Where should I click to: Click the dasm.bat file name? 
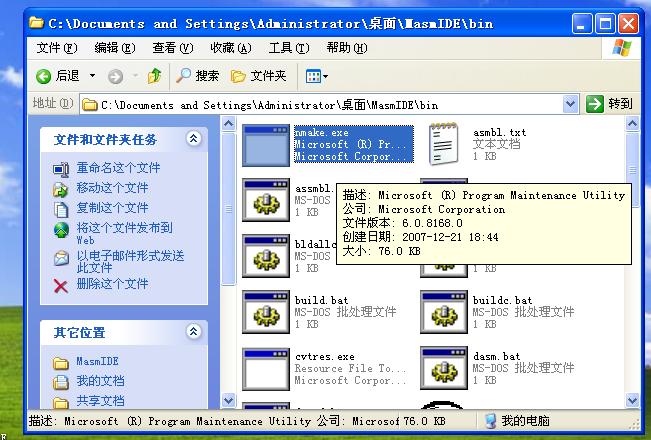pyautogui.click(x=497, y=356)
